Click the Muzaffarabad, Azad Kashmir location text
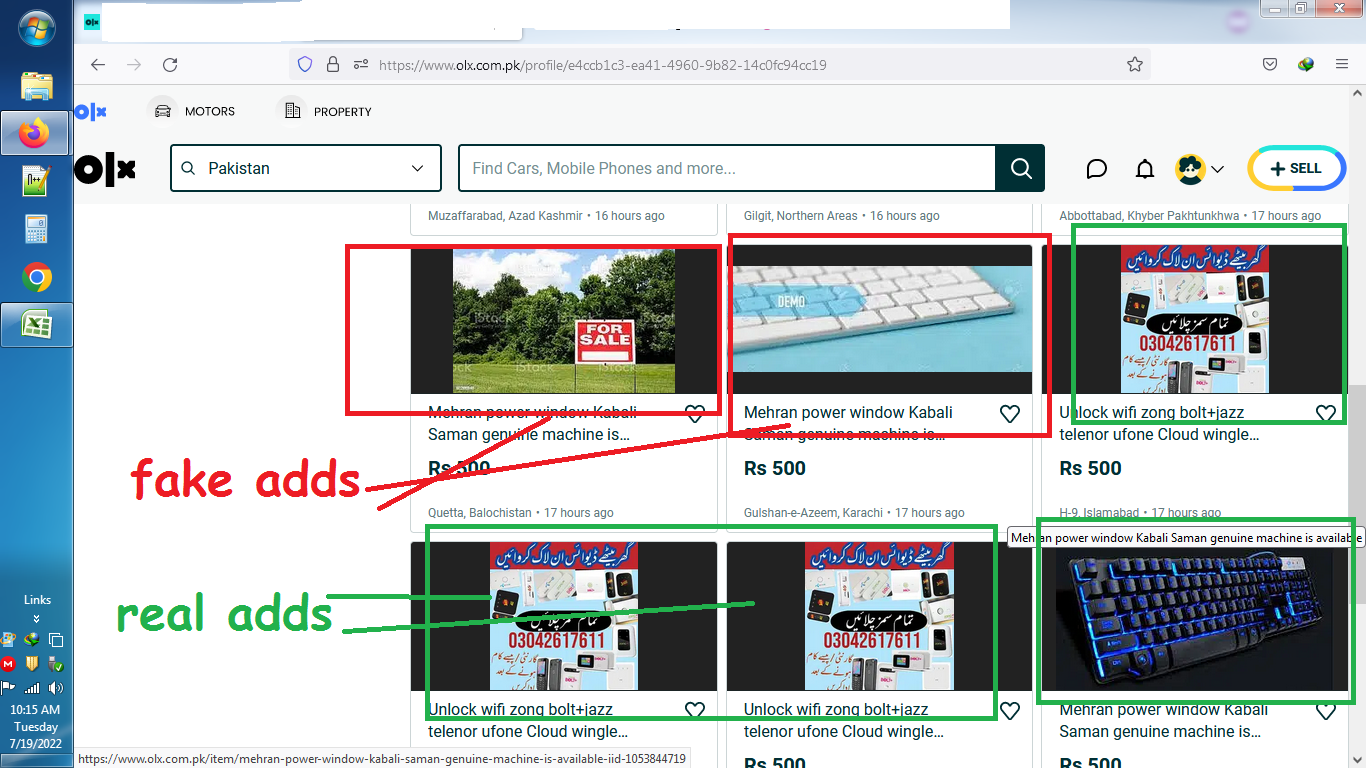The height and width of the screenshot is (768, 1366). (x=506, y=216)
